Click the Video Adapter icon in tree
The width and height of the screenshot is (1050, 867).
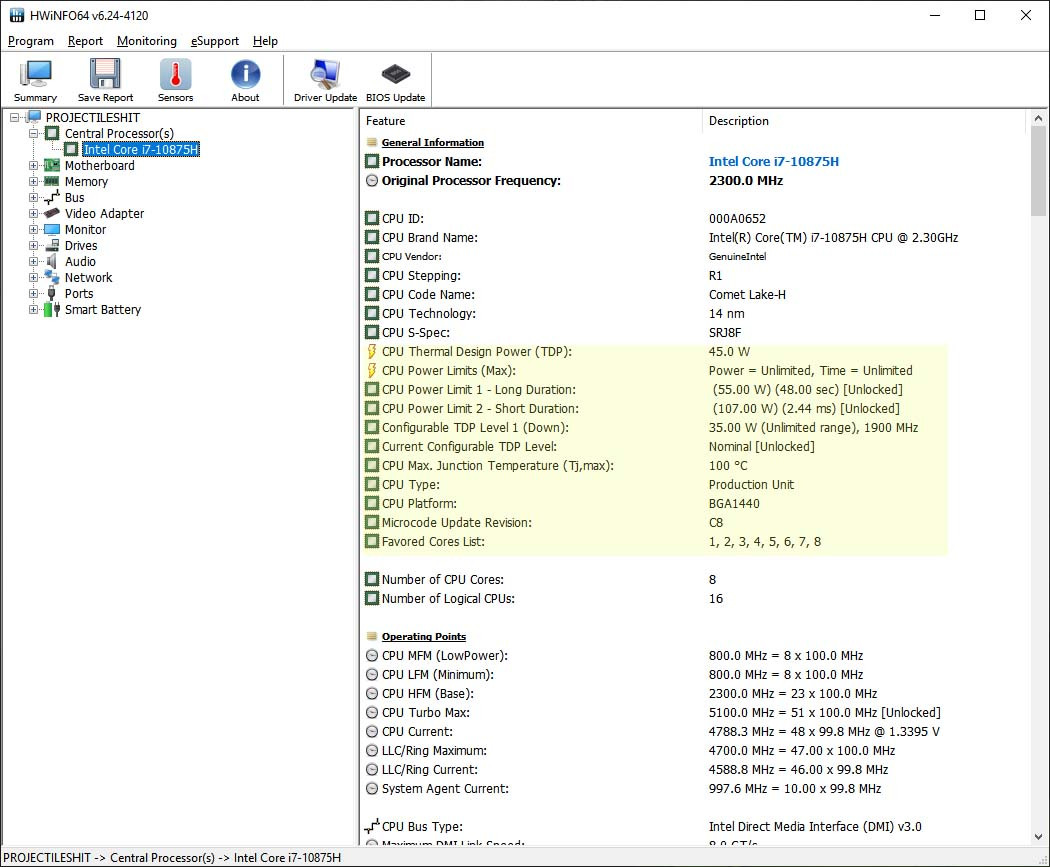pos(52,214)
